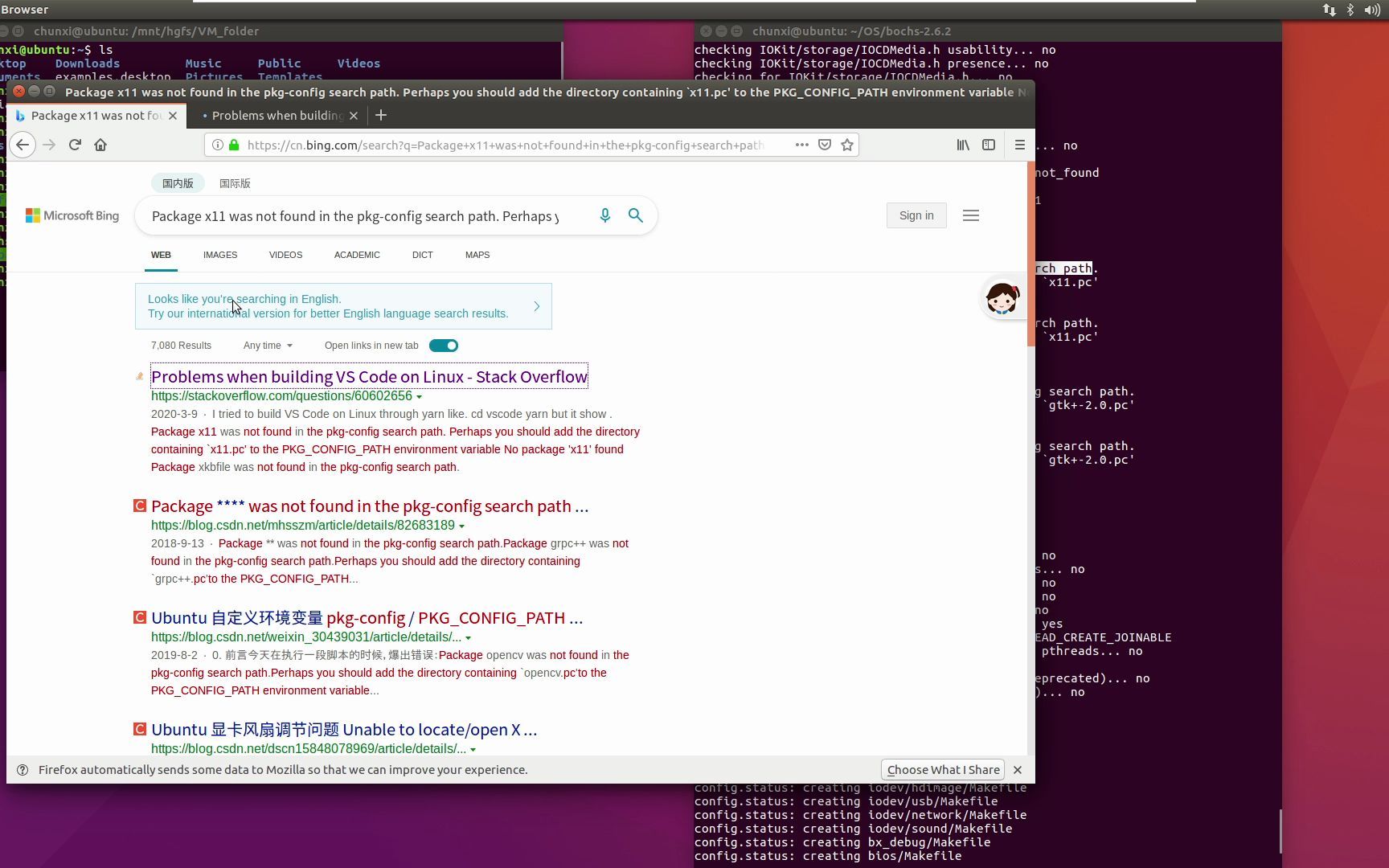Go back using Firefox back arrow
Screen dimensions: 1389x868
[x=23, y=145]
